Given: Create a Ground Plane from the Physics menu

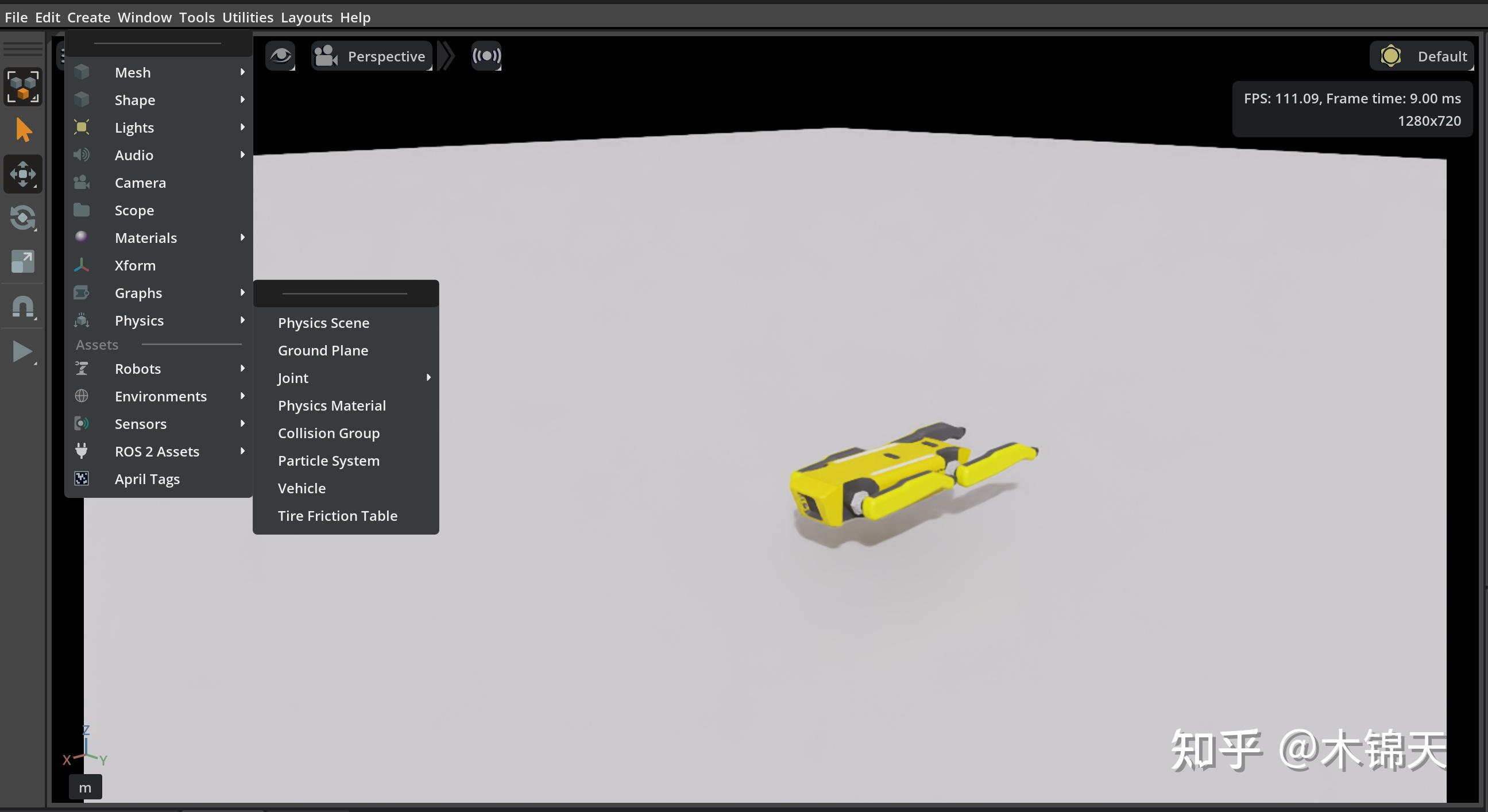Looking at the screenshot, I should 323,350.
